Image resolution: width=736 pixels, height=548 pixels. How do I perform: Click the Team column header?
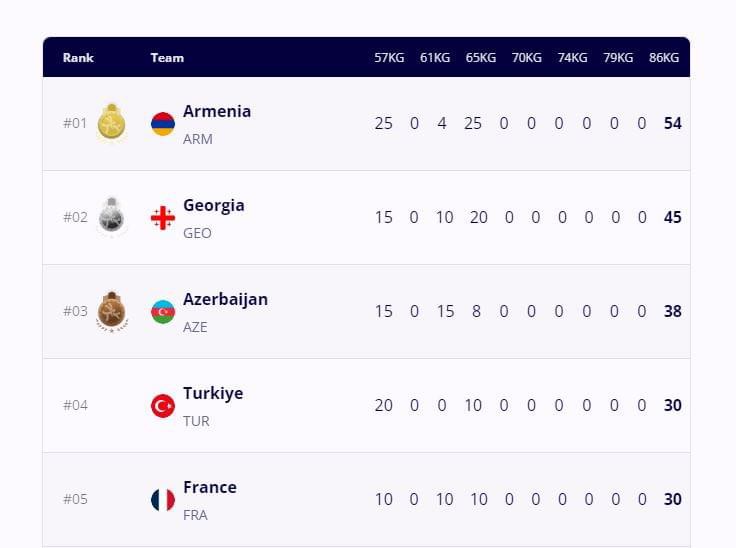(167, 58)
